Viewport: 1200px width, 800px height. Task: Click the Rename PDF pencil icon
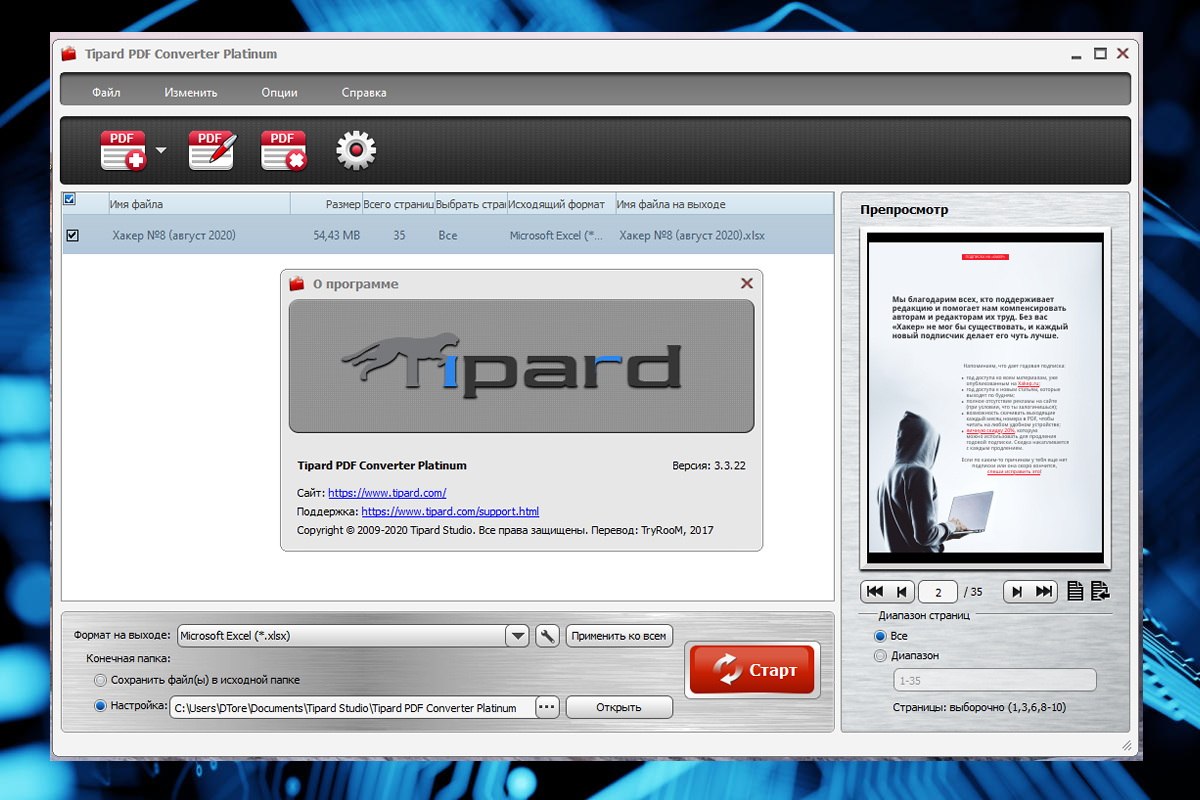click(211, 150)
